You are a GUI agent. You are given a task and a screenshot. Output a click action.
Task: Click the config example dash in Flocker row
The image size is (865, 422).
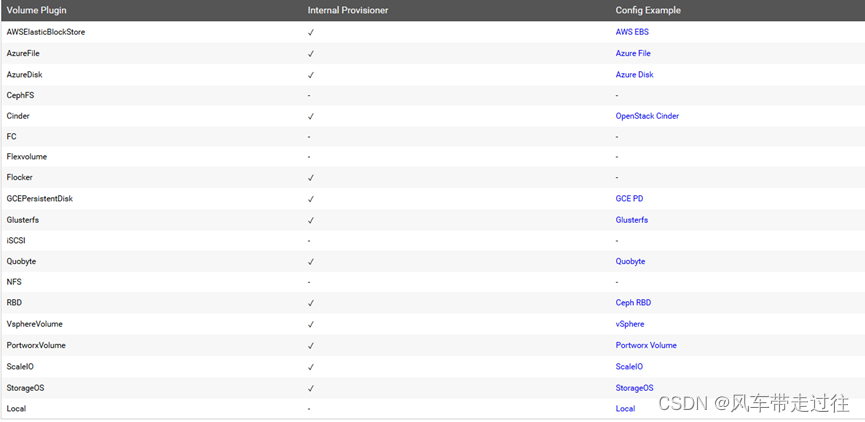617,178
